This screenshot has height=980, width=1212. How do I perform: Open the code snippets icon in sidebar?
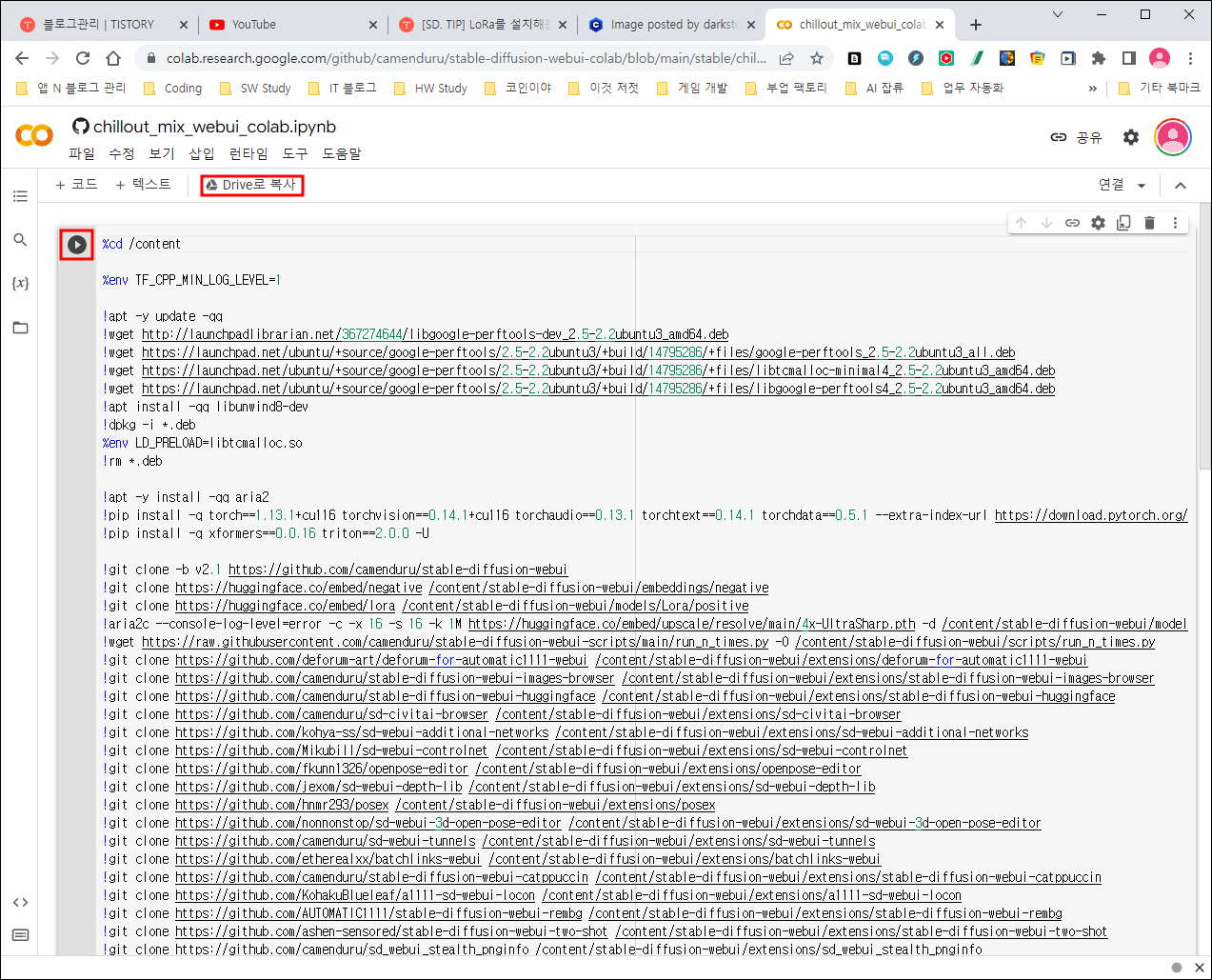[x=20, y=902]
